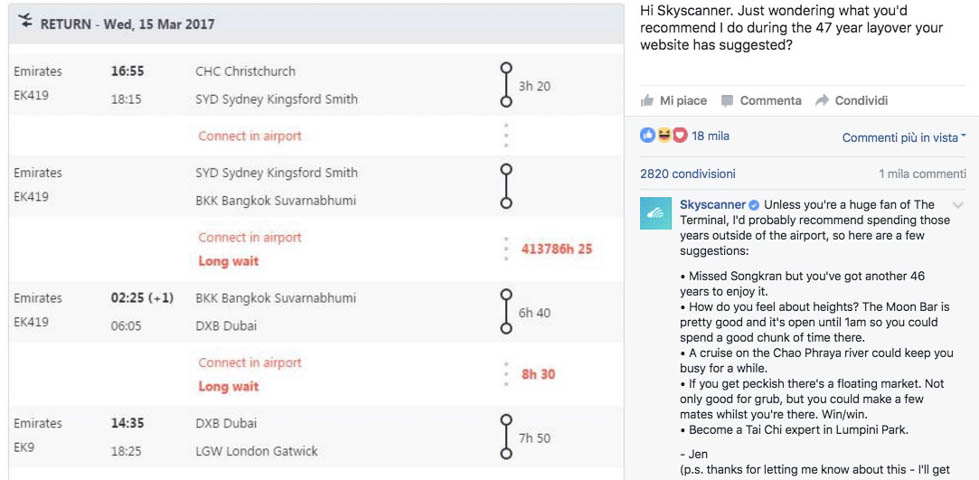Screen dimensions: 979x480
Task: Click the 1 mila commenti link
Action: 922,173
